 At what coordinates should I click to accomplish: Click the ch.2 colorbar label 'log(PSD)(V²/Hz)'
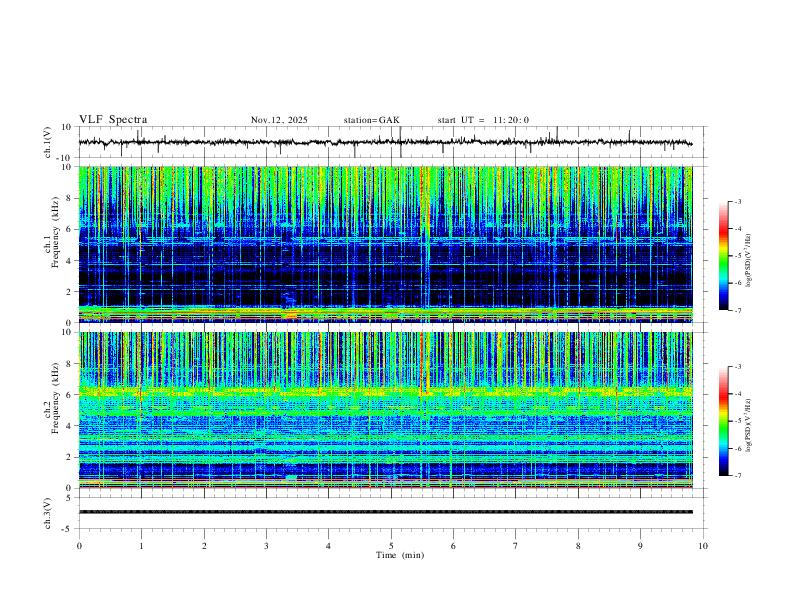click(749, 425)
